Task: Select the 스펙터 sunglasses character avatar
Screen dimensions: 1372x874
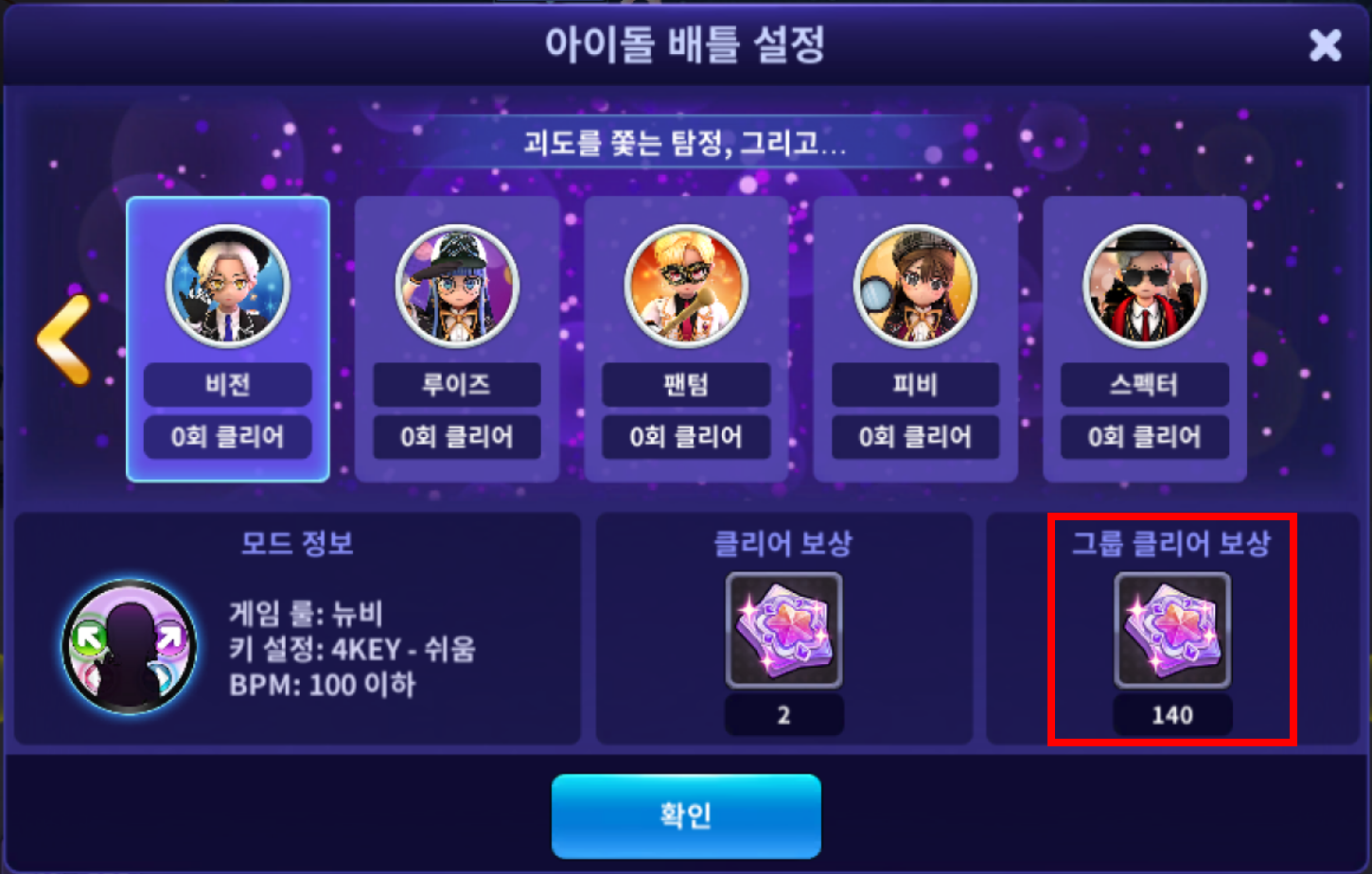Action: click(1145, 287)
